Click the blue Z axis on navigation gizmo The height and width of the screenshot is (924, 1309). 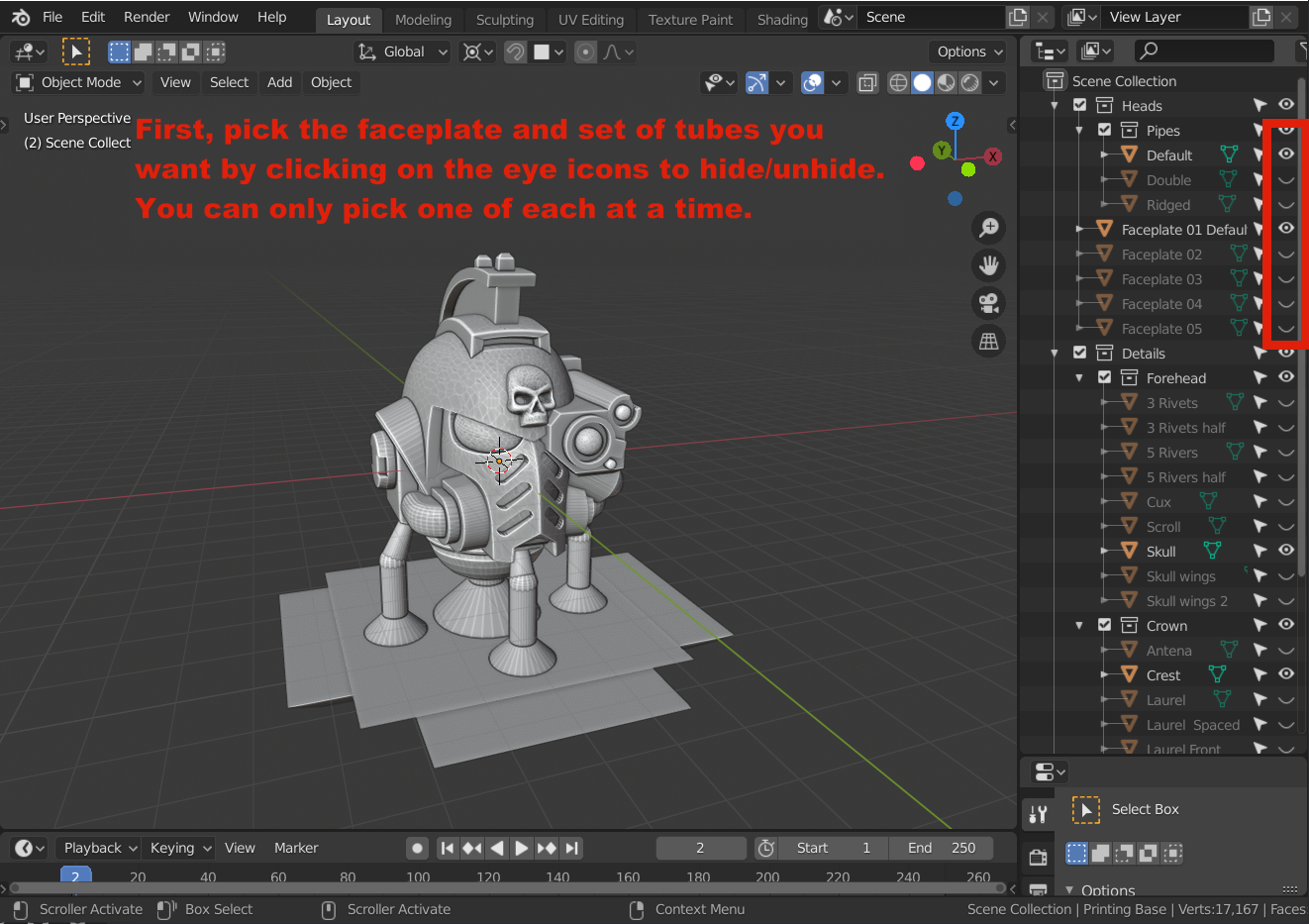point(955,121)
